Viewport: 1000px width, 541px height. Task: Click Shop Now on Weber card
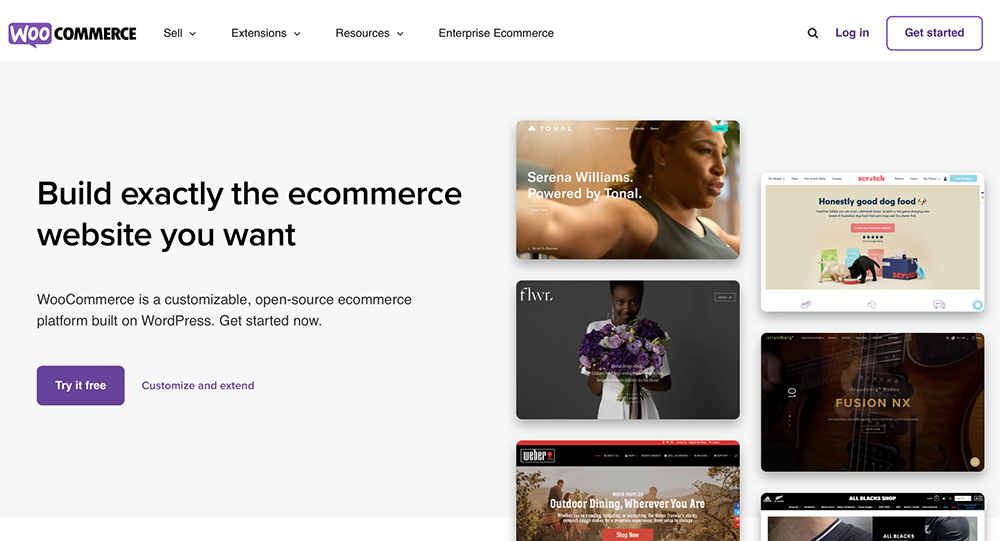(x=627, y=535)
